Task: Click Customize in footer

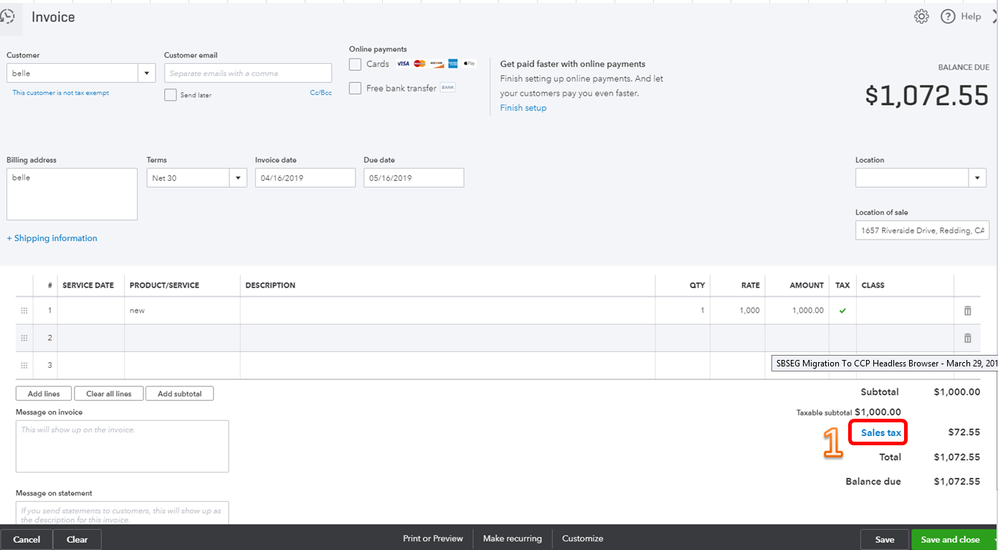Action: click(582, 539)
